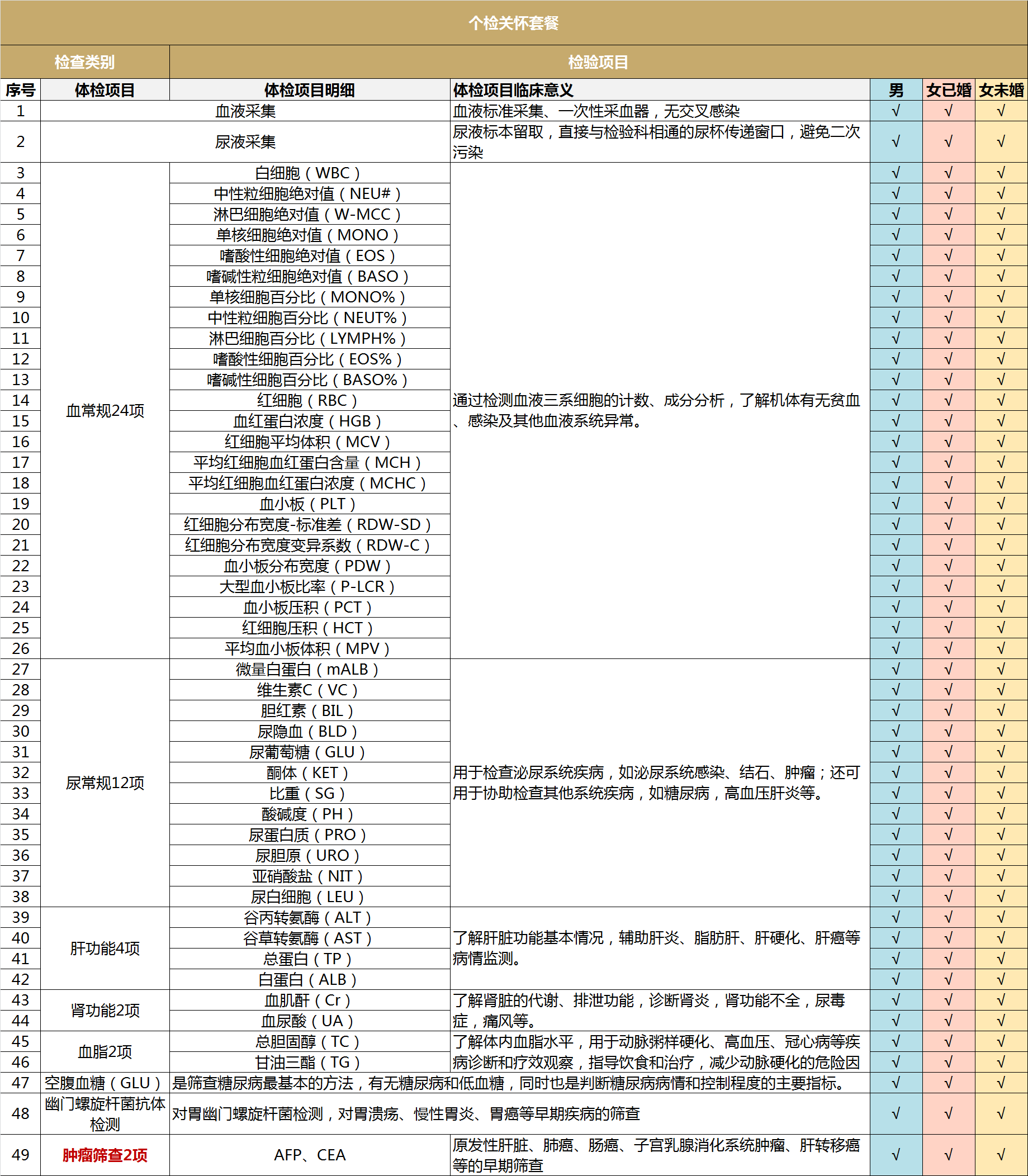Select the 检查类别 header cell
Viewport: 1028px width, 1176px height.
point(85,62)
